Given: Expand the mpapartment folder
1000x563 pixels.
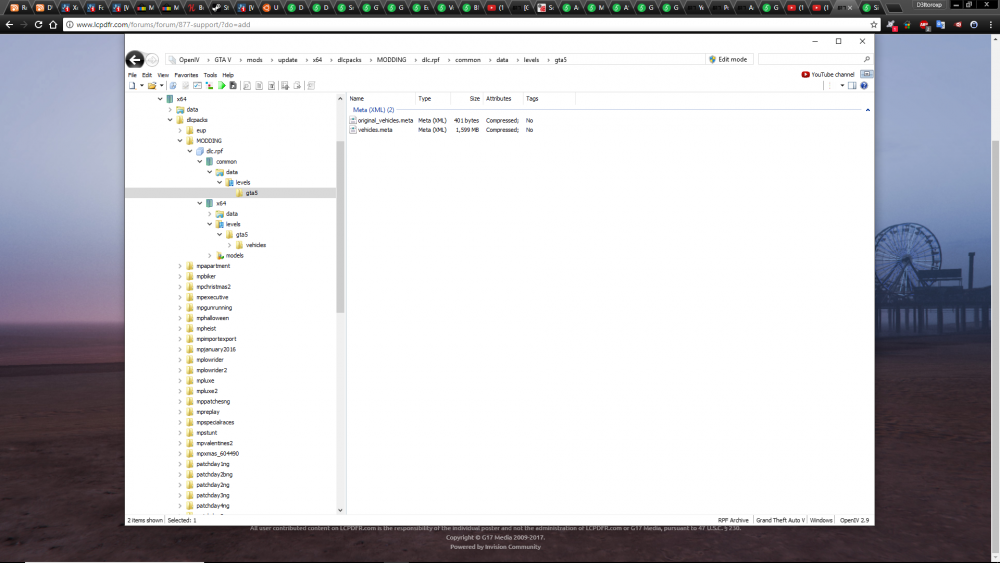Looking at the screenshot, I should coord(180,266).
